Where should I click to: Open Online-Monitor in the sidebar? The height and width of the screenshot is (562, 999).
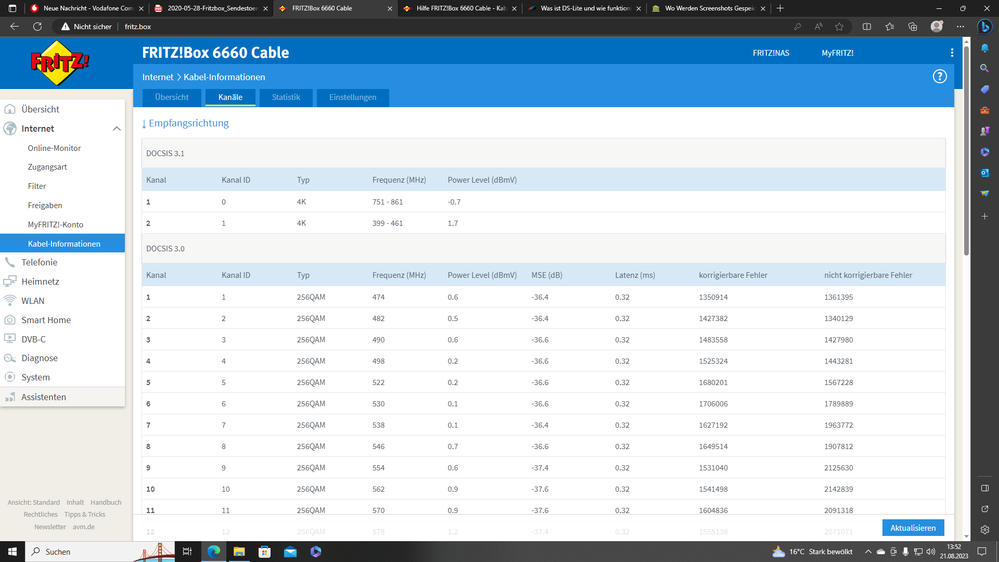tap(54, 148)
